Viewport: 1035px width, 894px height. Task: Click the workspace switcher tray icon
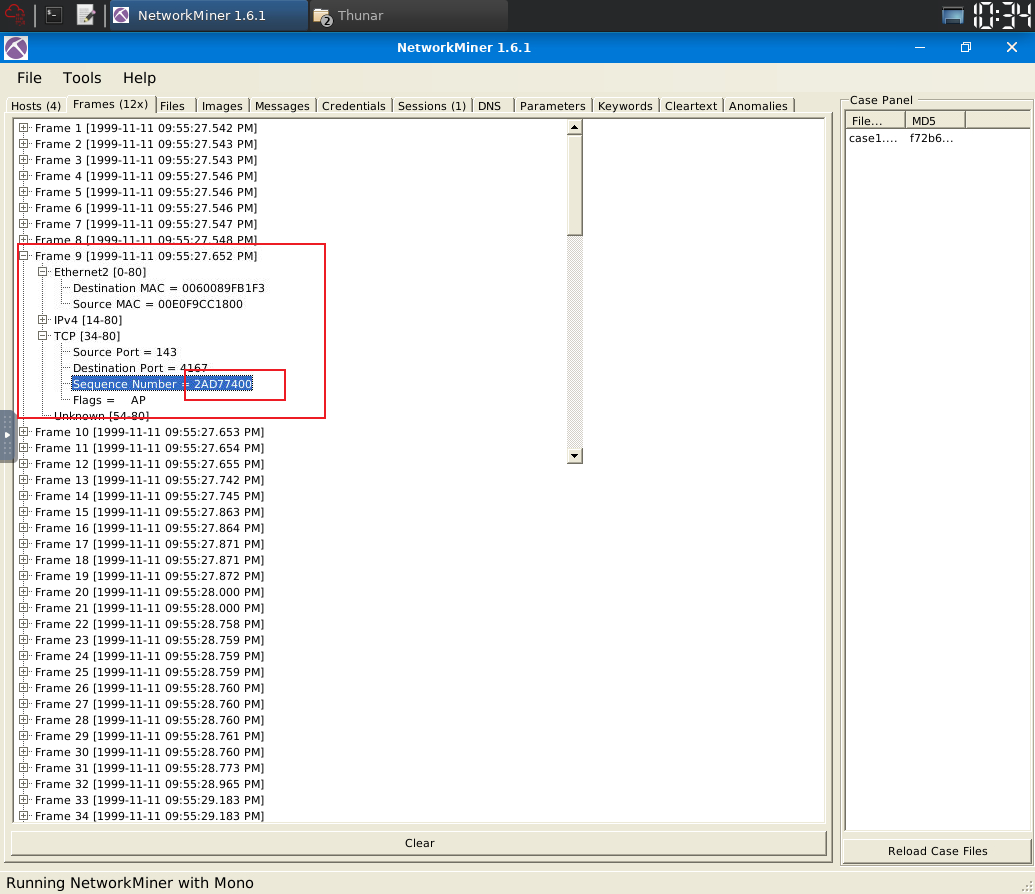[x=952, y=15]
